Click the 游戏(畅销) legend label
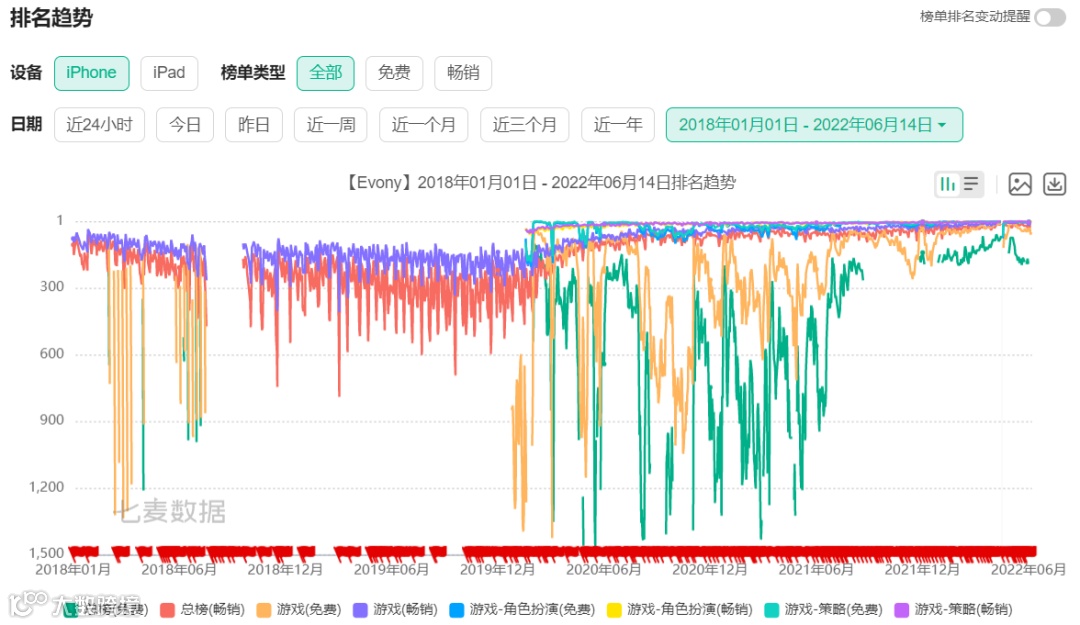Viewport: 1080px width, 625px height. (405, 610)
